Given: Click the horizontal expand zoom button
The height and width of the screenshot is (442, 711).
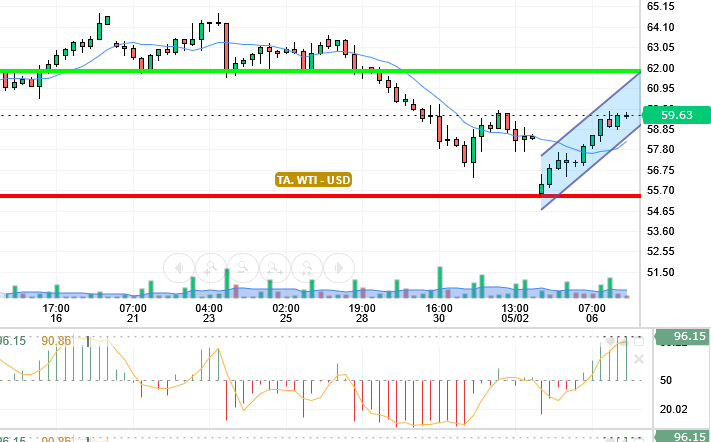Looking at the screenshot, I should point(275,268).
